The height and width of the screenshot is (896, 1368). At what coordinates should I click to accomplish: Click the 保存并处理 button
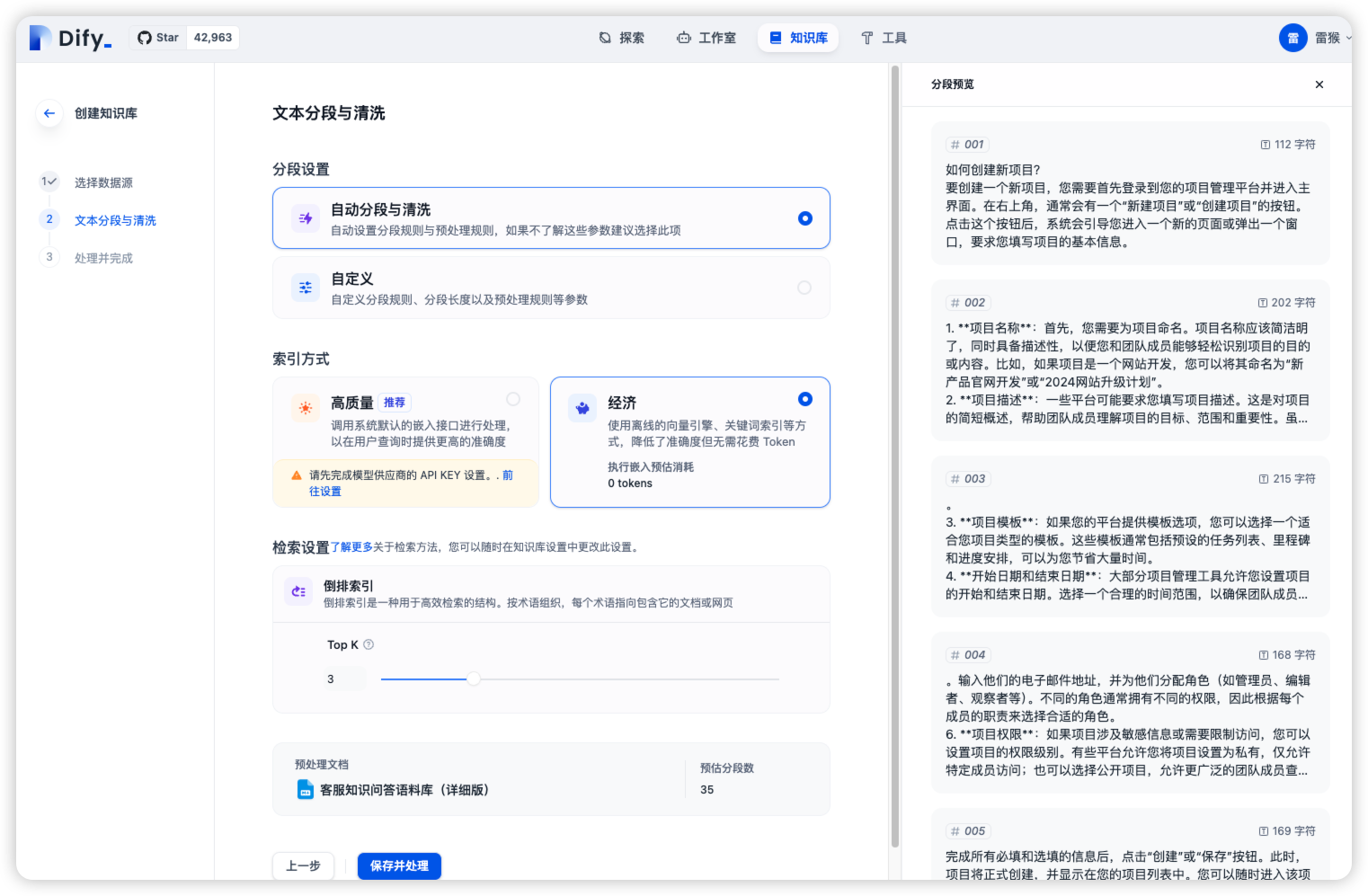[x=399, y=866]
